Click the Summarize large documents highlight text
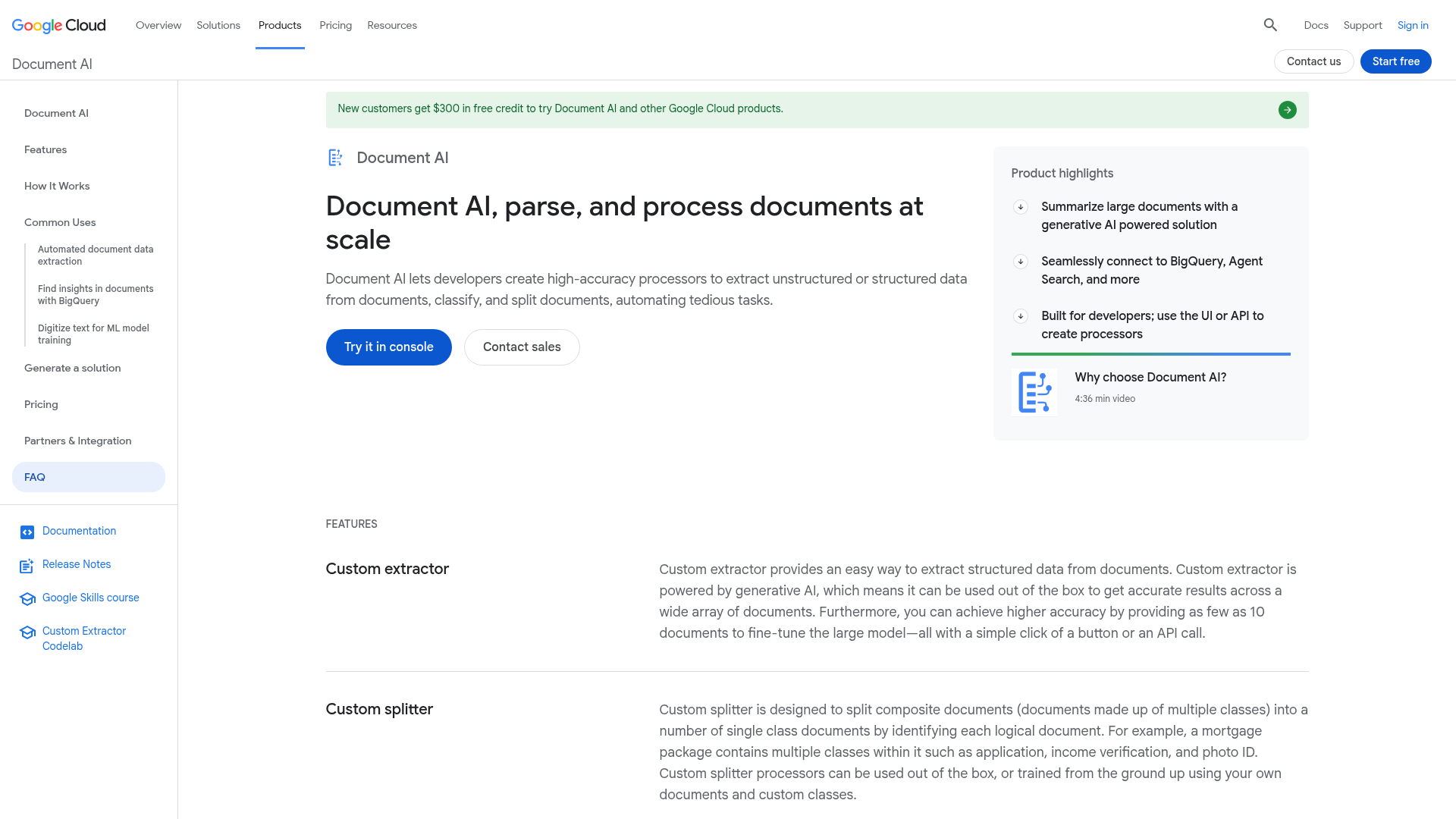The image size is (1456, 819). pyautogui.click(x=1139, y=216)
